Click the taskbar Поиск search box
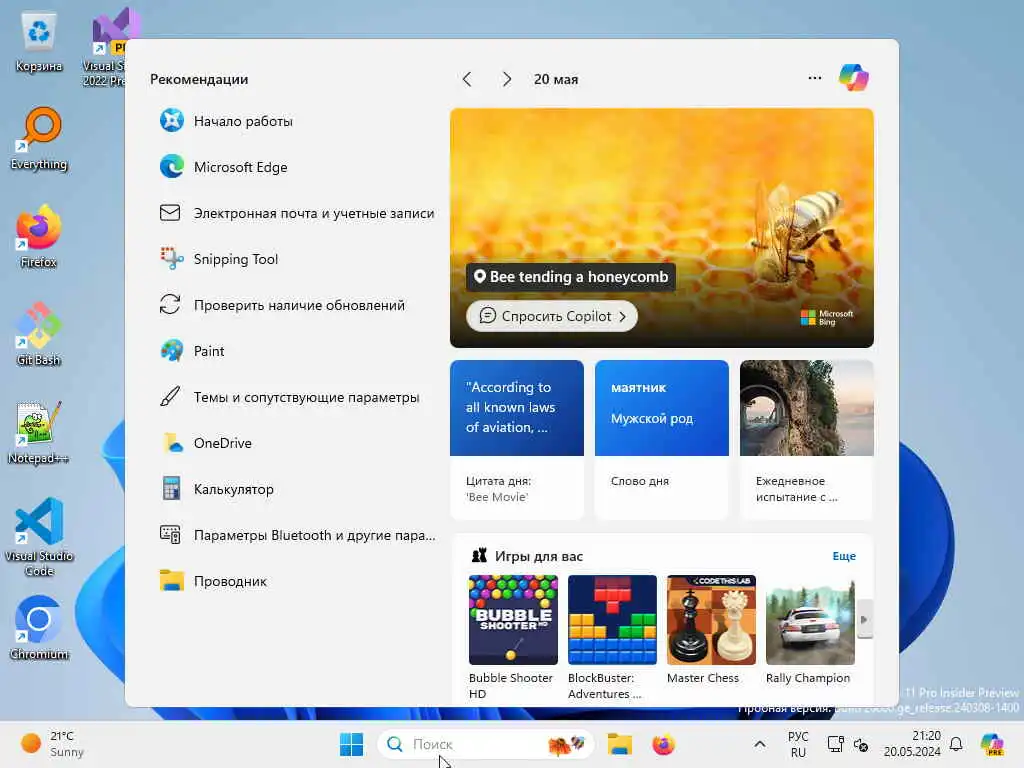The width and height of the screenshot is (1024, 768). pos(485,744)
